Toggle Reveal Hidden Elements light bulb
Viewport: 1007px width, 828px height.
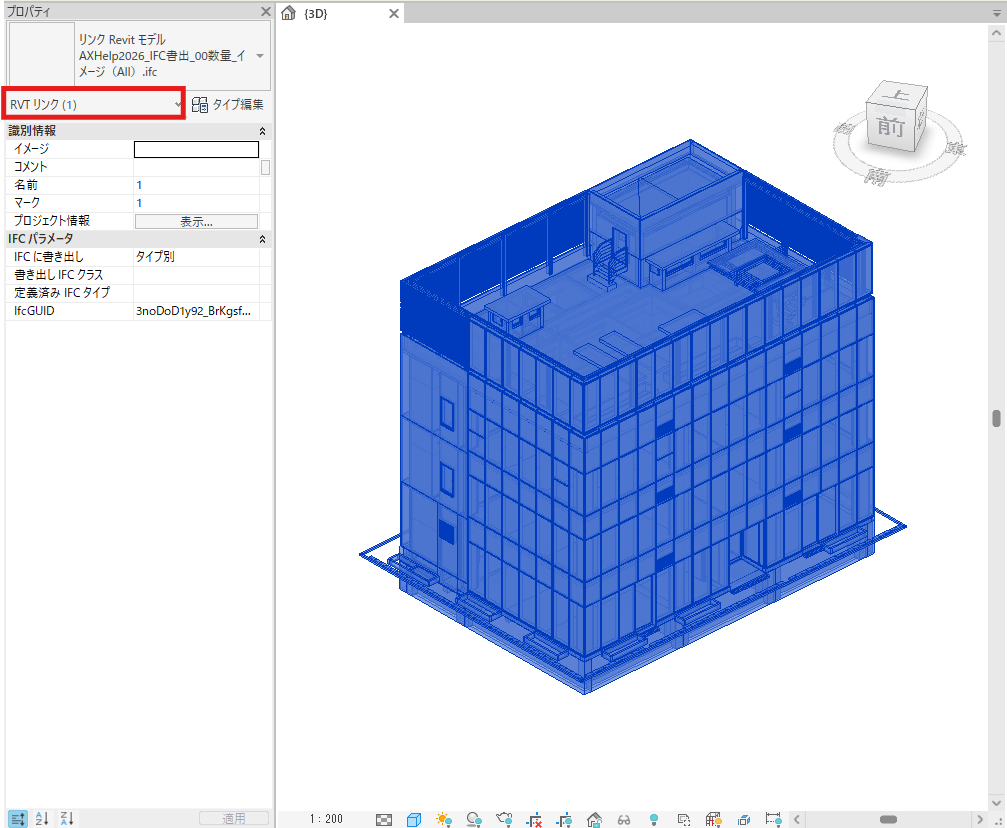(x=654, y=819)
